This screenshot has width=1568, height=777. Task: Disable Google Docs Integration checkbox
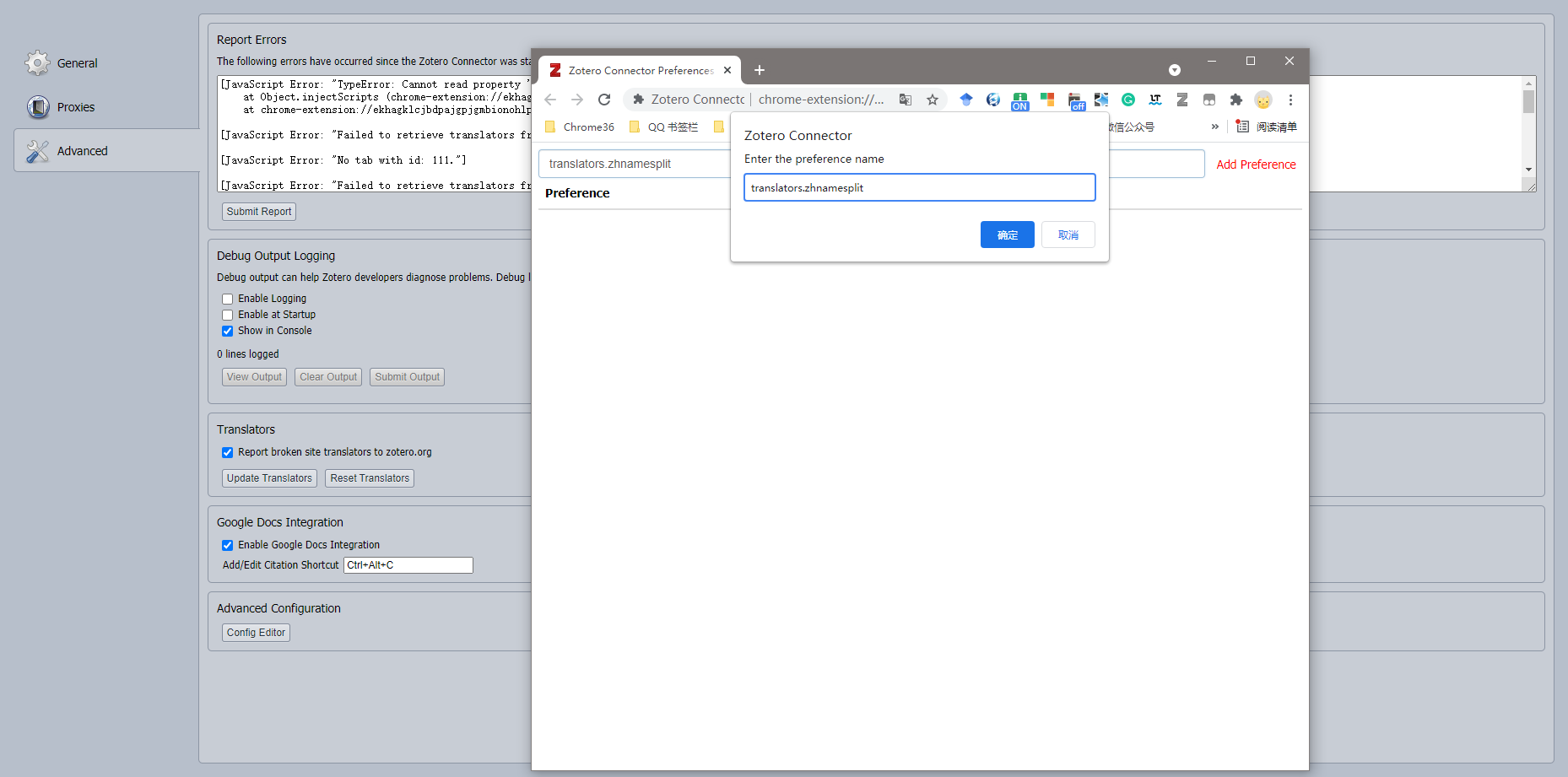coord(227,545)
